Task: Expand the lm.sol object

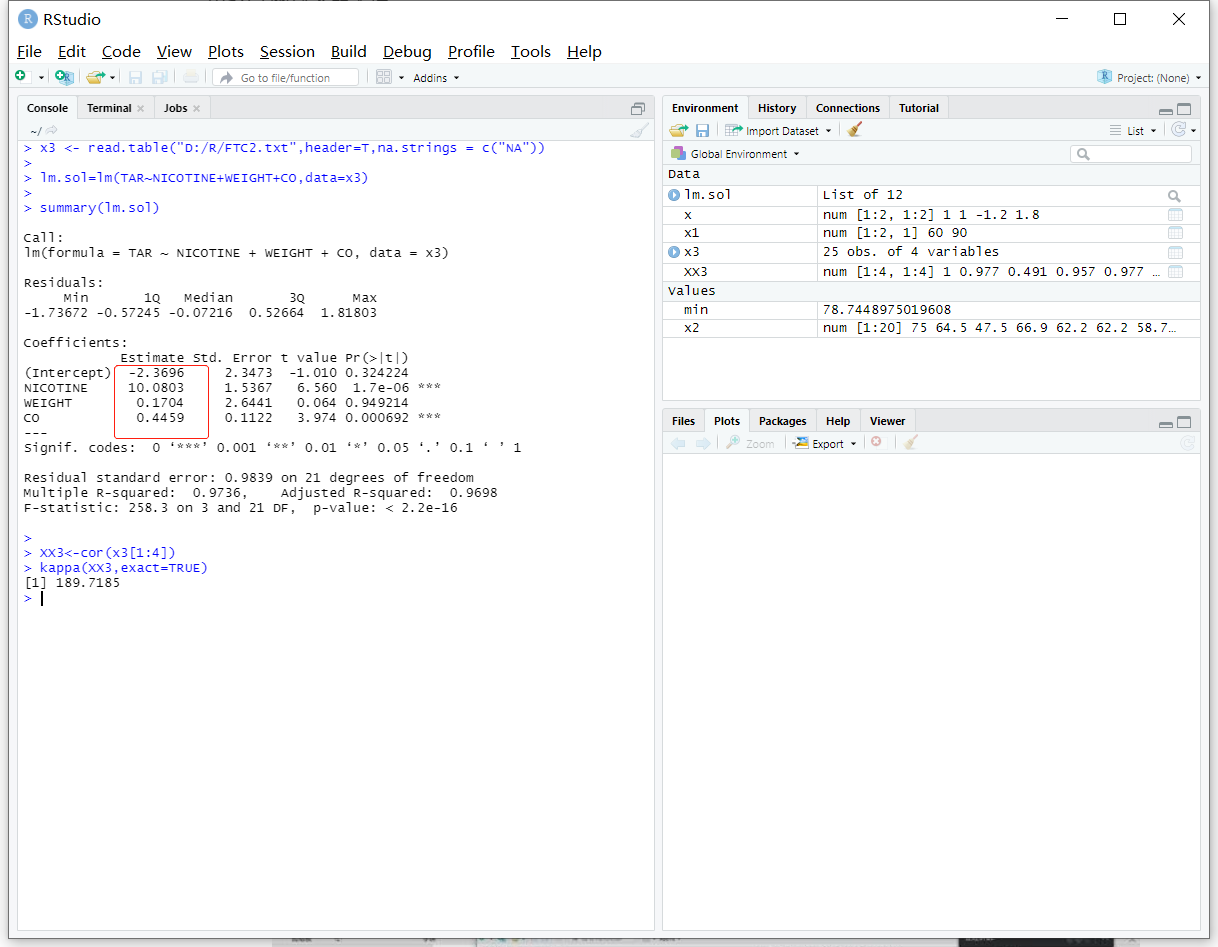Action: pos(674,195)
